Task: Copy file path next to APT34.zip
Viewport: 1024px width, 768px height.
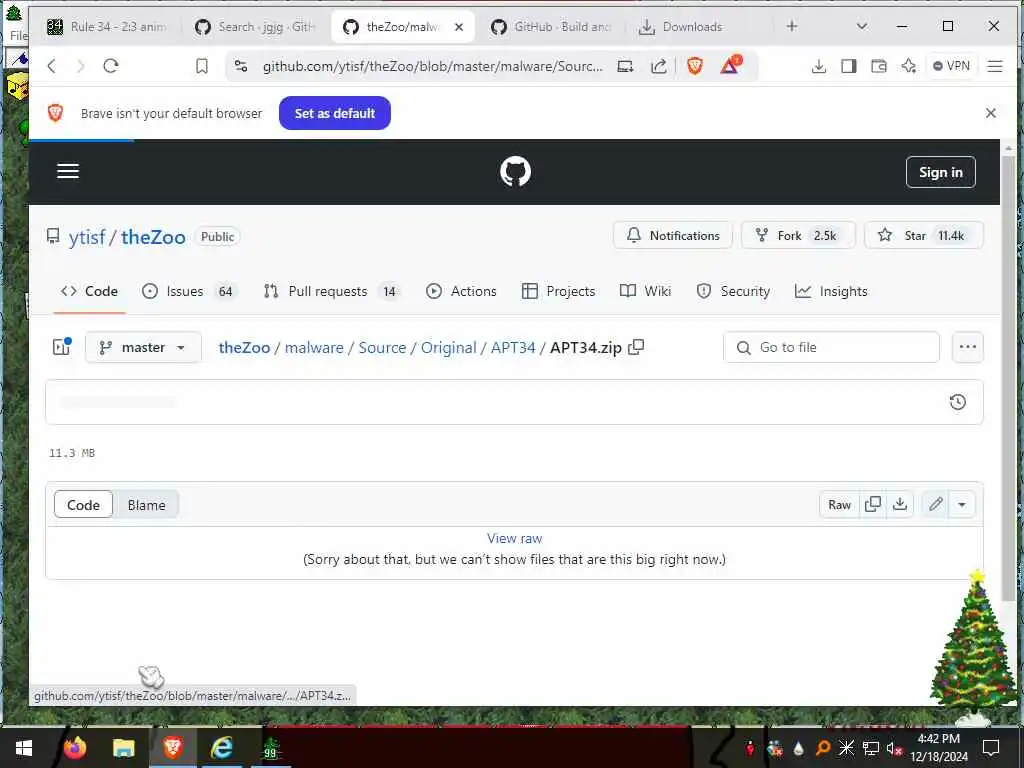Action: [636, 347]
